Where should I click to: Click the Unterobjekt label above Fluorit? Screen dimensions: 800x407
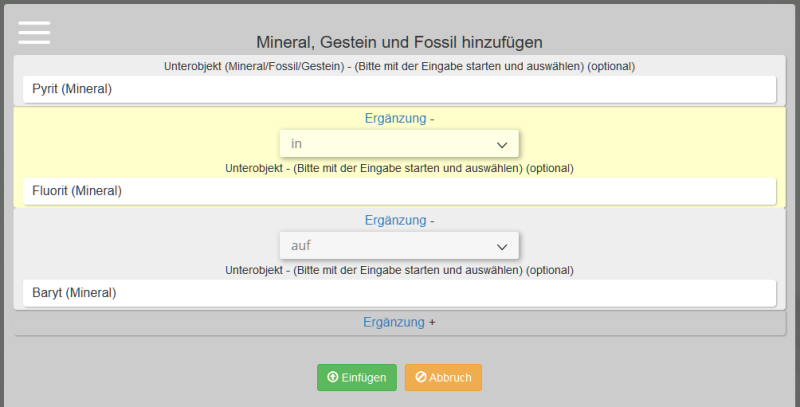click(x=399, y=168)
